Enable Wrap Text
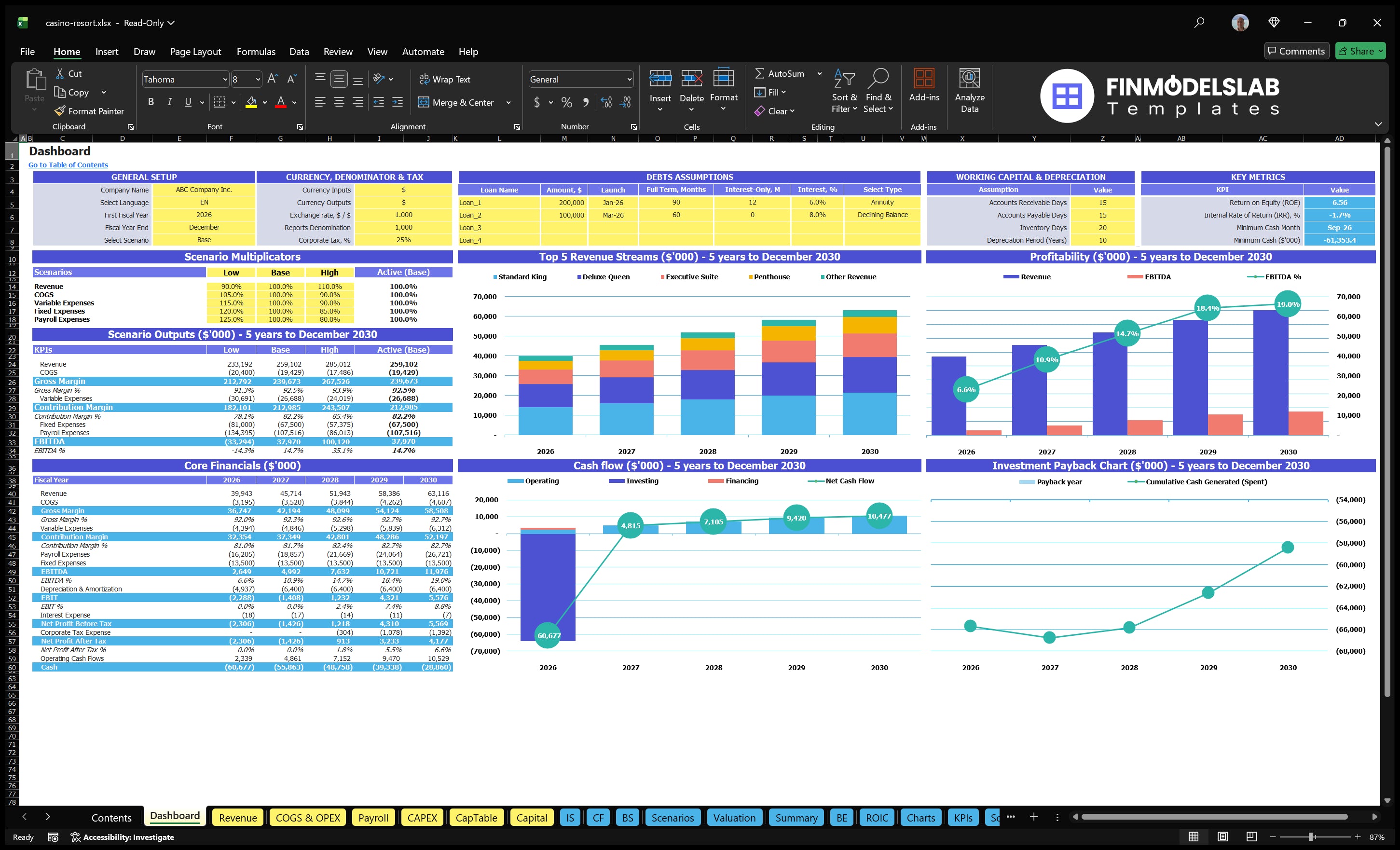Viewport: 1400px width, 850px height. tap(445, 79)
